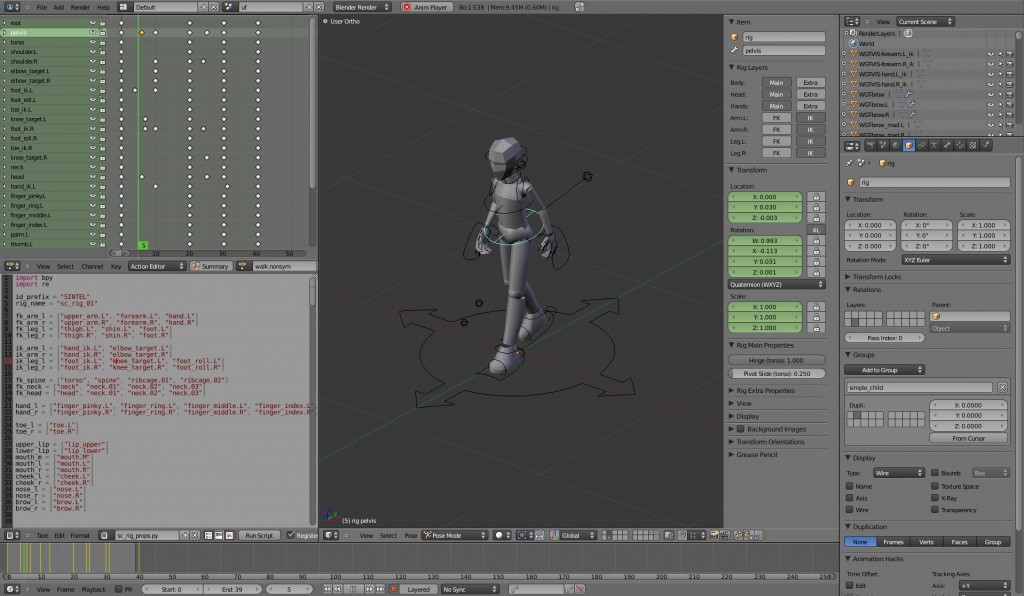Viewport: 1024px width, 596px height.
Task: Expand the Transform Locks panel
Action: pos(880,276)
